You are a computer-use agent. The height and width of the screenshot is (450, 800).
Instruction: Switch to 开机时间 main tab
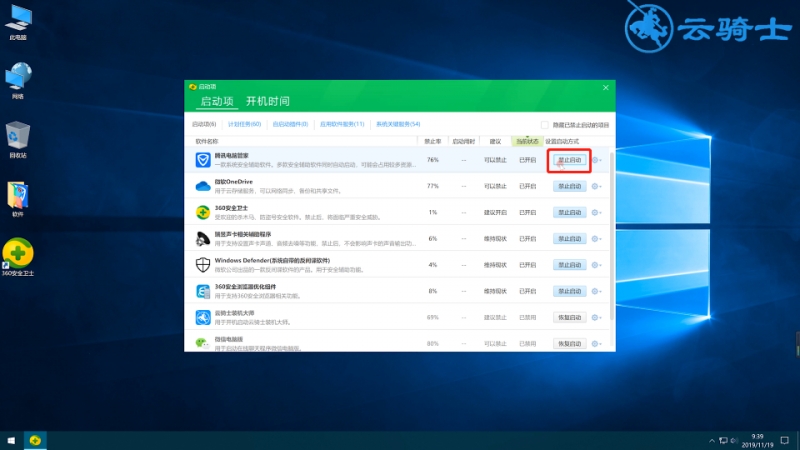tap(268, 101)
